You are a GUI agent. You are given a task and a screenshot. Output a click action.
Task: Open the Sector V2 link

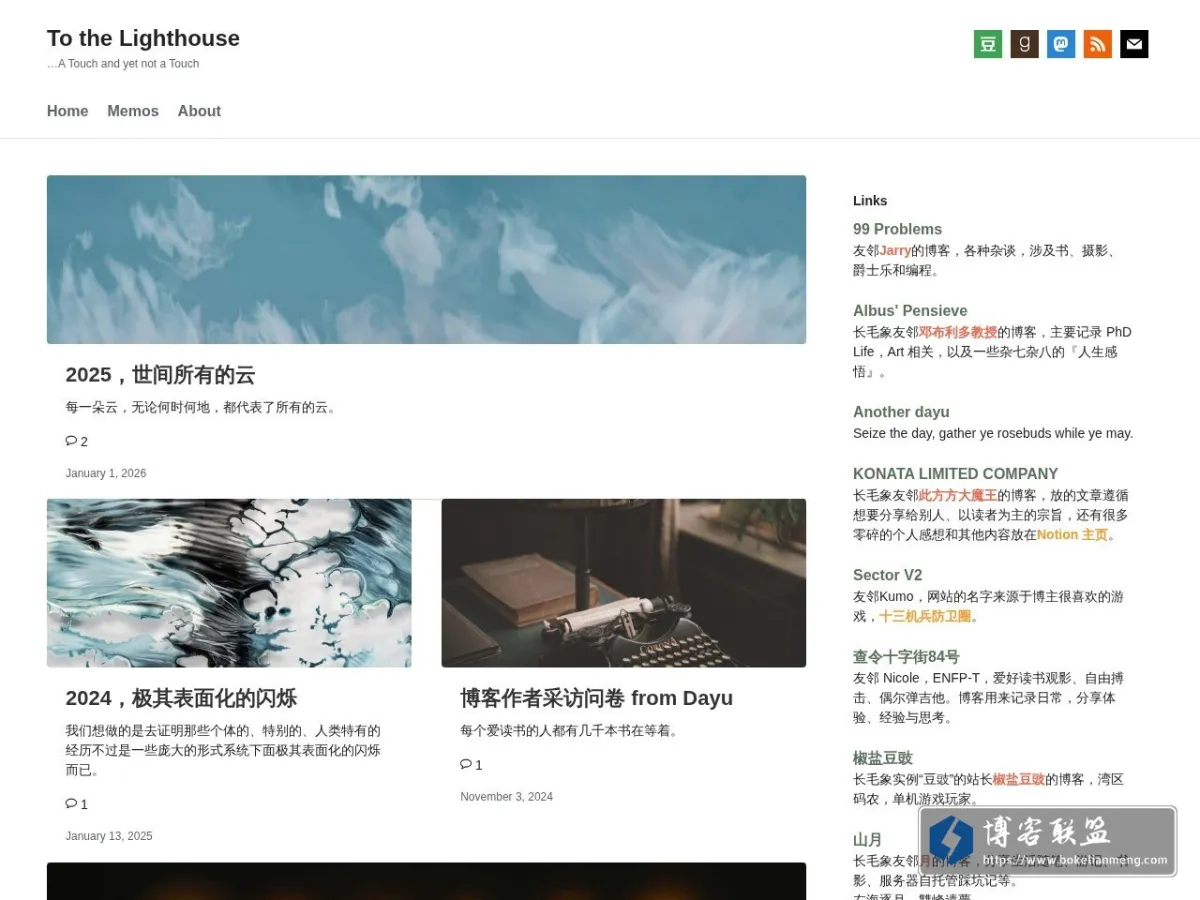(887, 575)
